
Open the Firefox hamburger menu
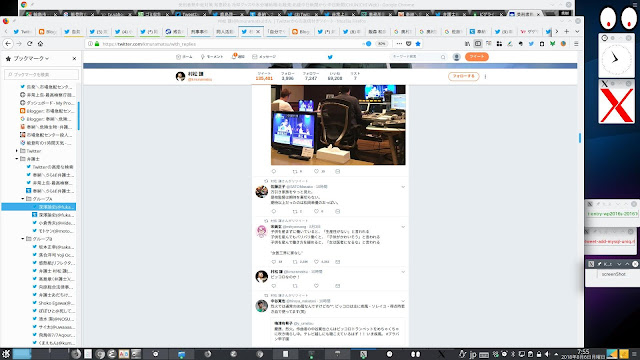coord(576,44)
